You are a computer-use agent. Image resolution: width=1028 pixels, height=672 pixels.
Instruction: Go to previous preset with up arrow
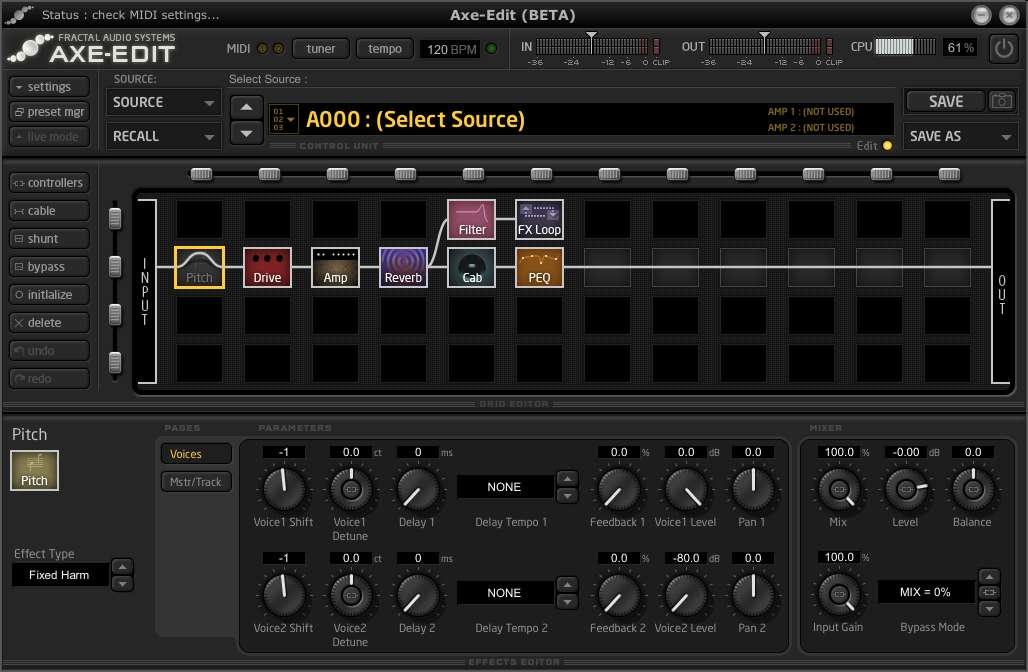click(247, 108)
